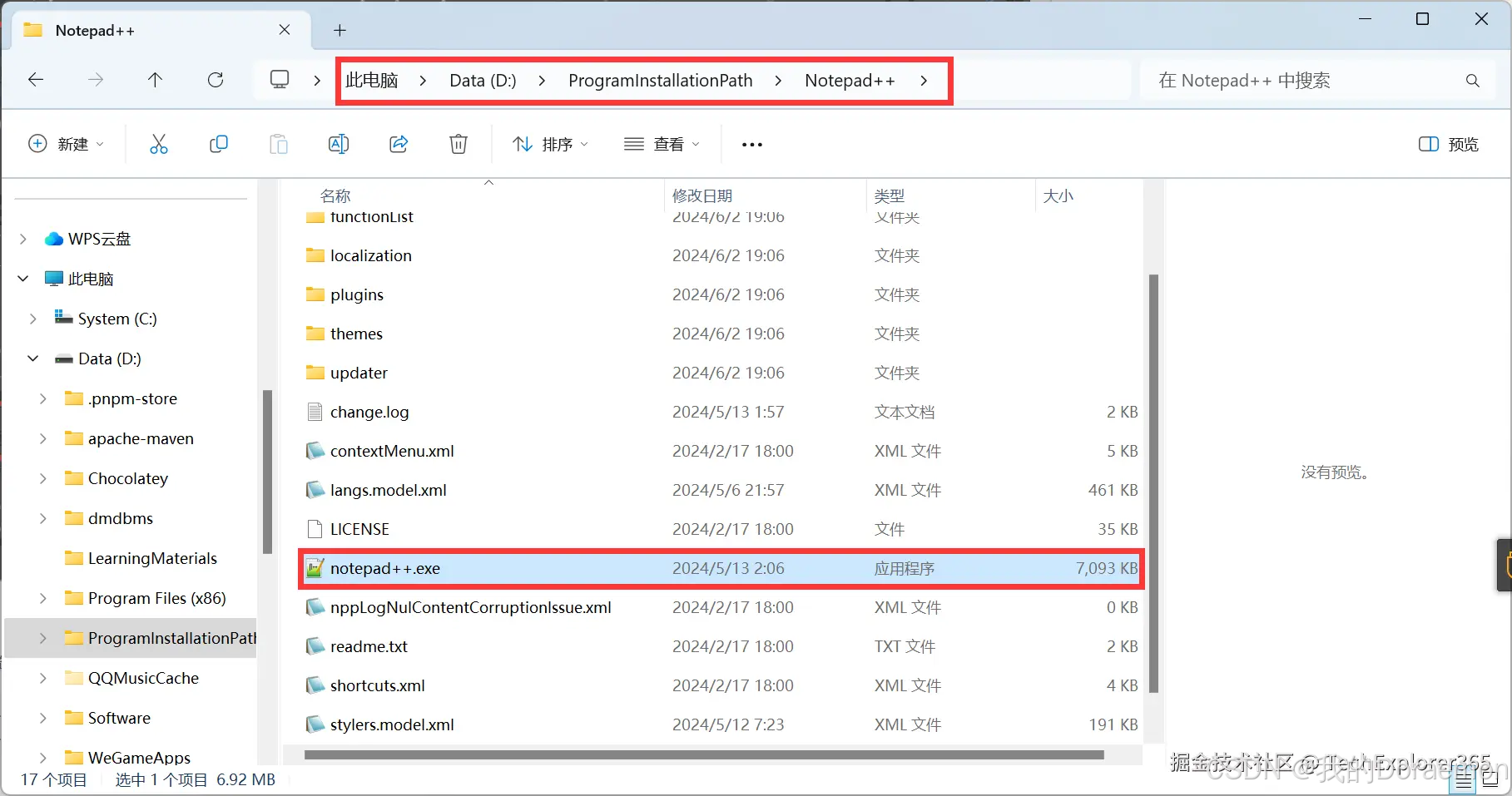Expand the chevron after Notepad++ in address bar
Viewport: 1512px width, 796px height.
pyautogui.click(x=924, y=81)
